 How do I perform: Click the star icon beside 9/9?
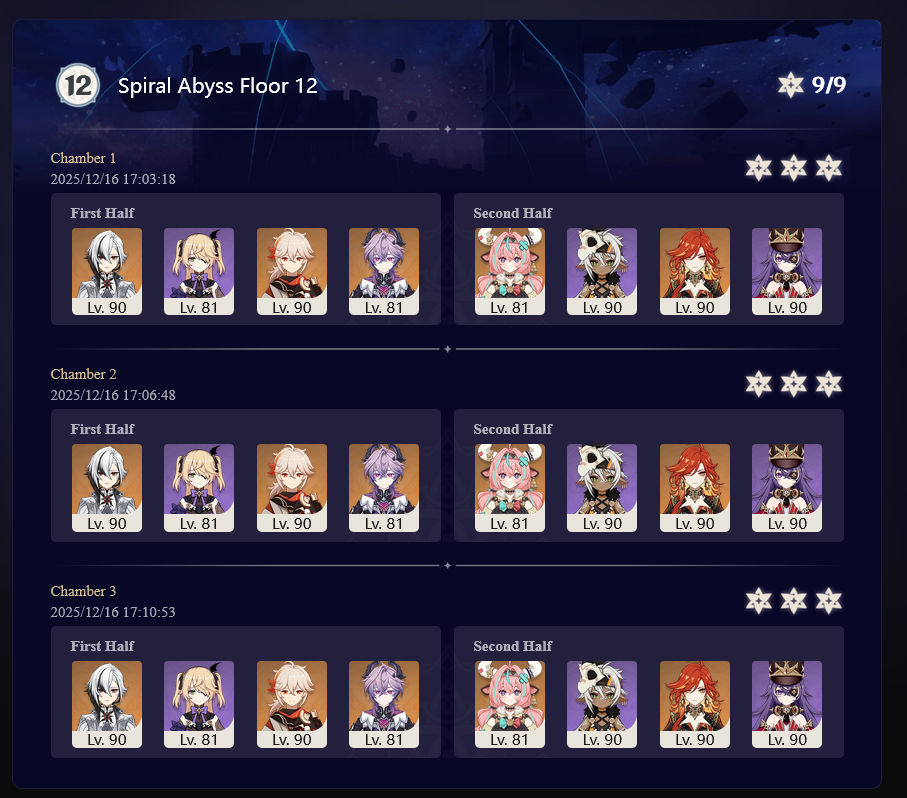click(x=790, y=85)
